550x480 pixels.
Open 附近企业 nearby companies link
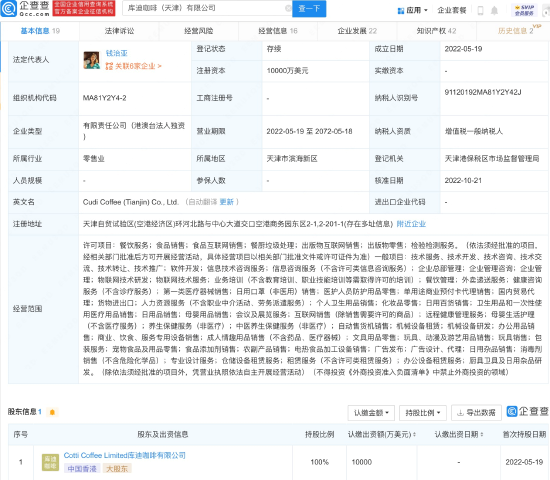click(411, 224)
